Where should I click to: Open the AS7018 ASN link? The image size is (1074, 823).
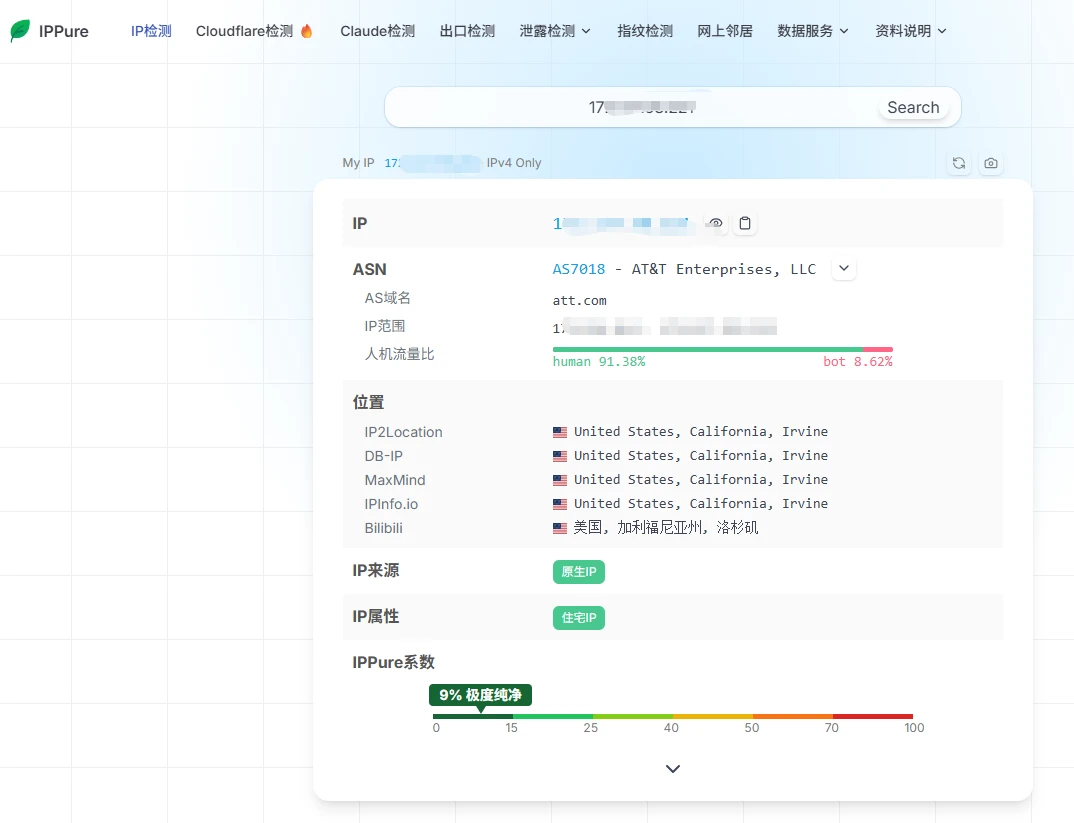click(x=579, y=269)
